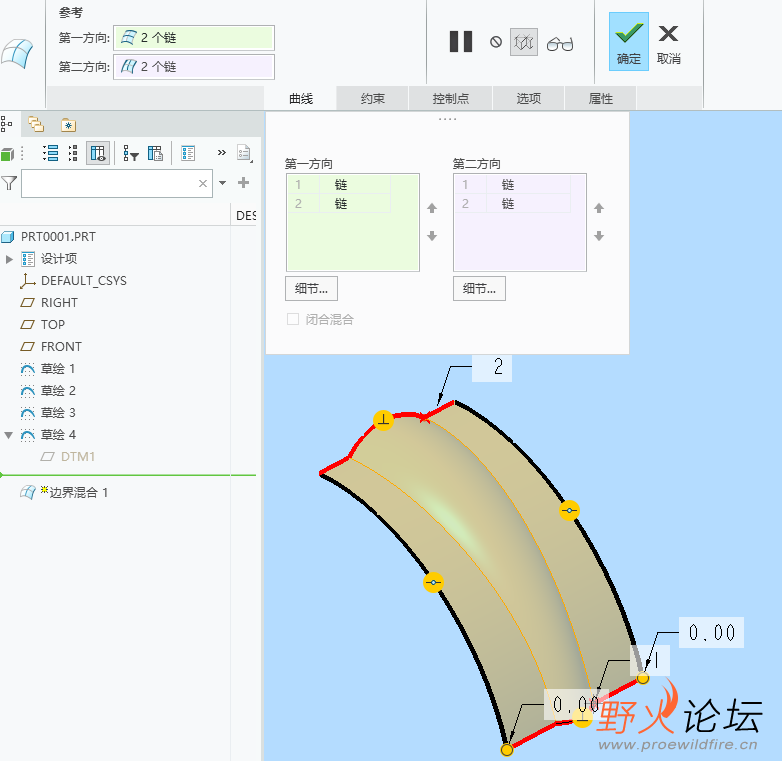782x761 pixels.
Task: Select PRT0001.PRT in model tree
Action: tap(58, 236)
